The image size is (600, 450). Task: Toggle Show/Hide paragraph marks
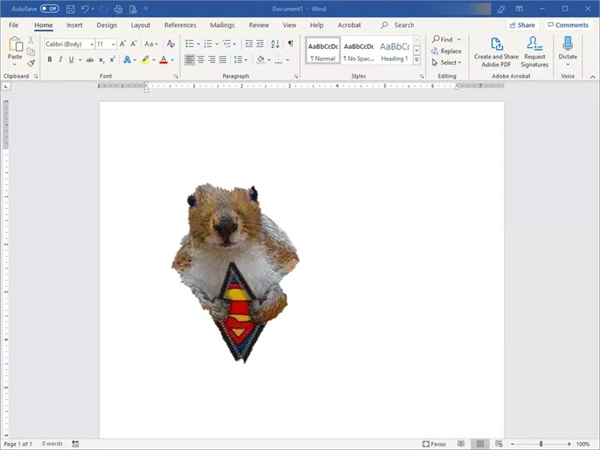[291, 44]
